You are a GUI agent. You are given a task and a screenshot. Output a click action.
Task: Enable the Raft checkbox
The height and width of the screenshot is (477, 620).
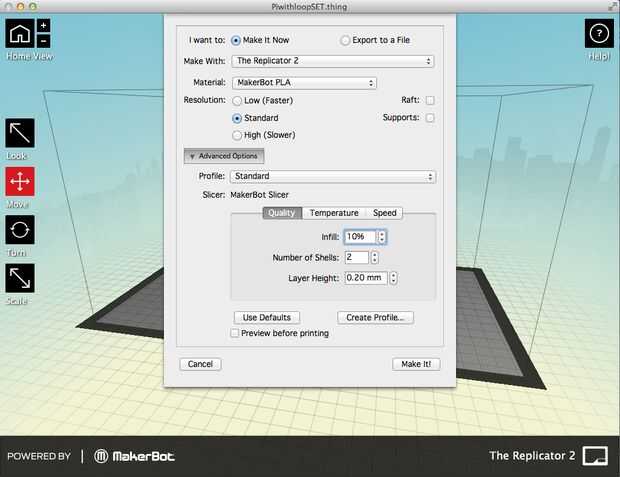[430, 100]
